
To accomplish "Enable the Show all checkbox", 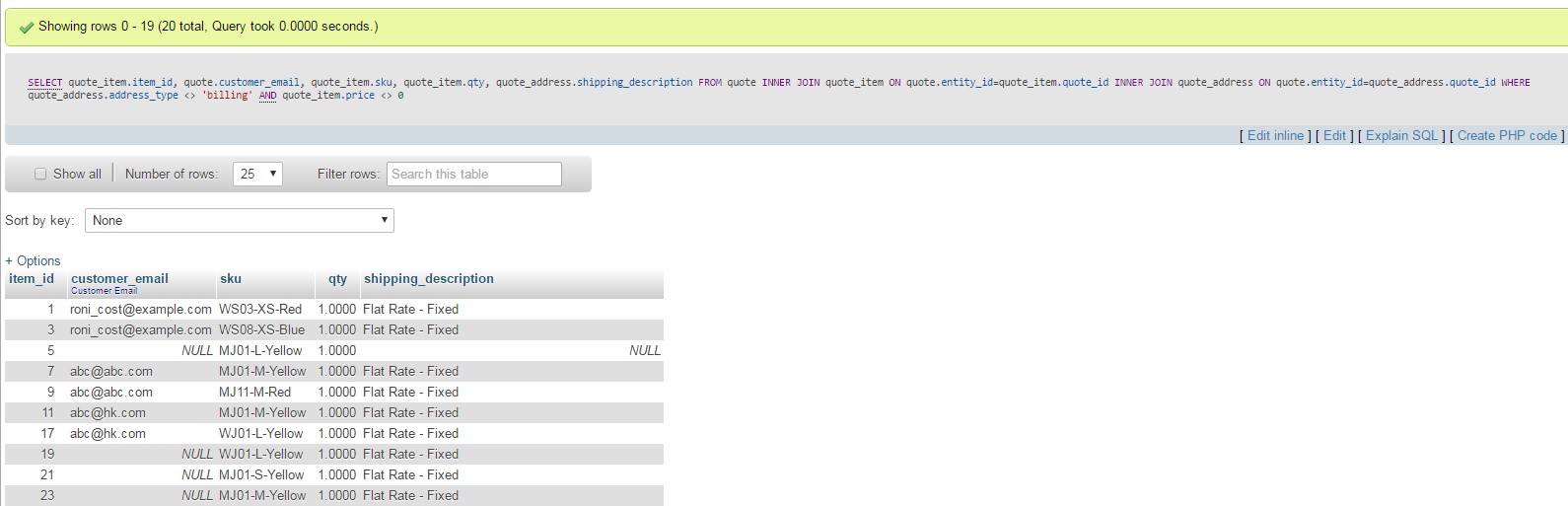I will click(40, 175).
